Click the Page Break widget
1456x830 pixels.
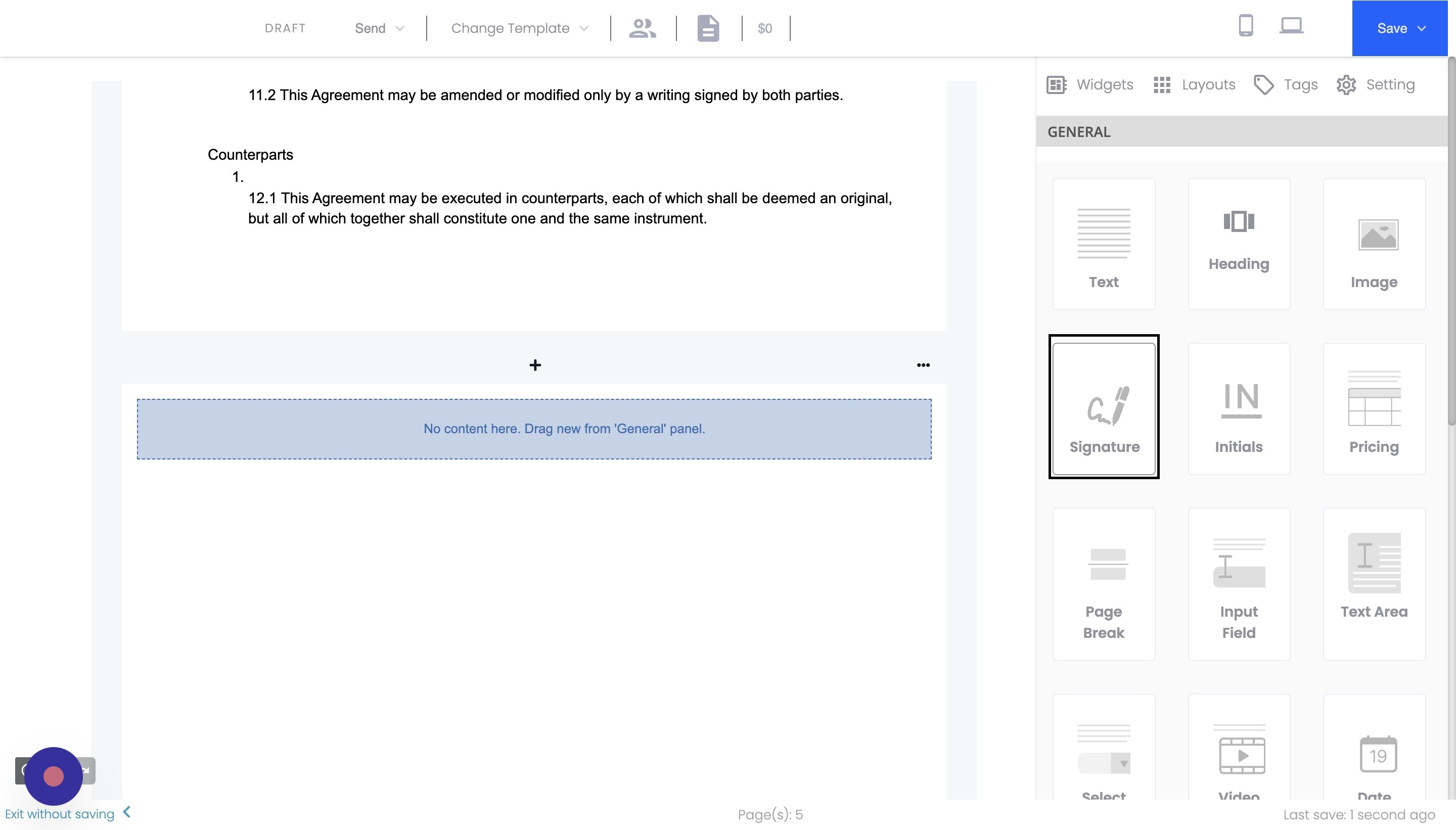[1103, 584]
